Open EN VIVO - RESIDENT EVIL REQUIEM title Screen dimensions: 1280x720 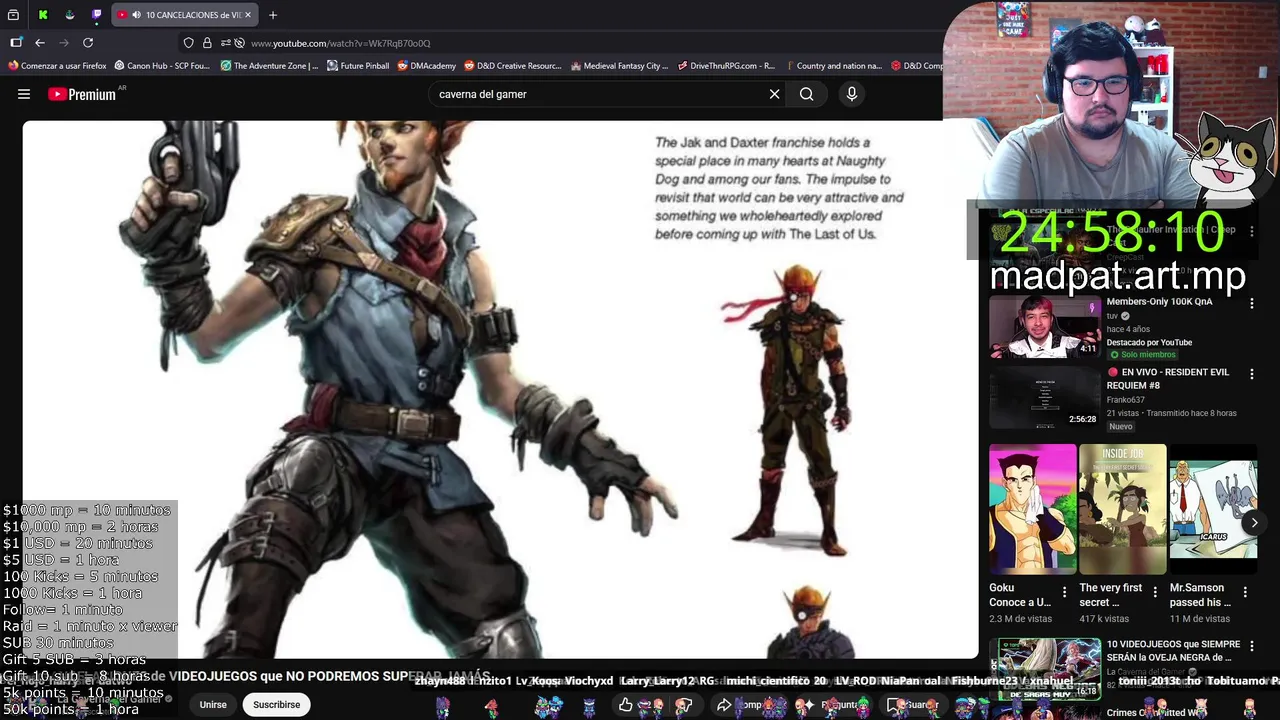point(1168,378)
